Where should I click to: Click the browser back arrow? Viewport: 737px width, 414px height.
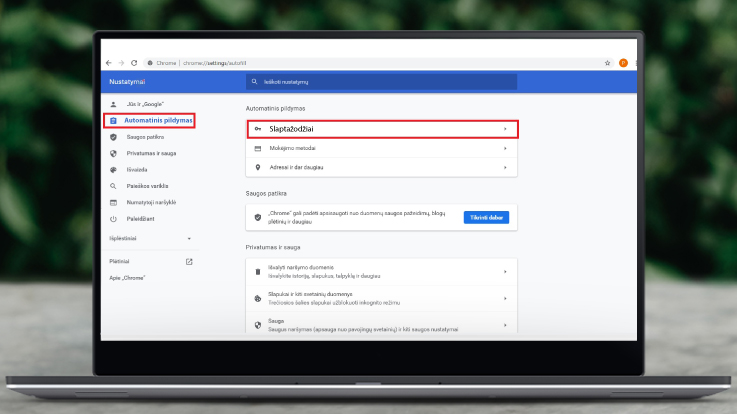[x=110, y=62]
